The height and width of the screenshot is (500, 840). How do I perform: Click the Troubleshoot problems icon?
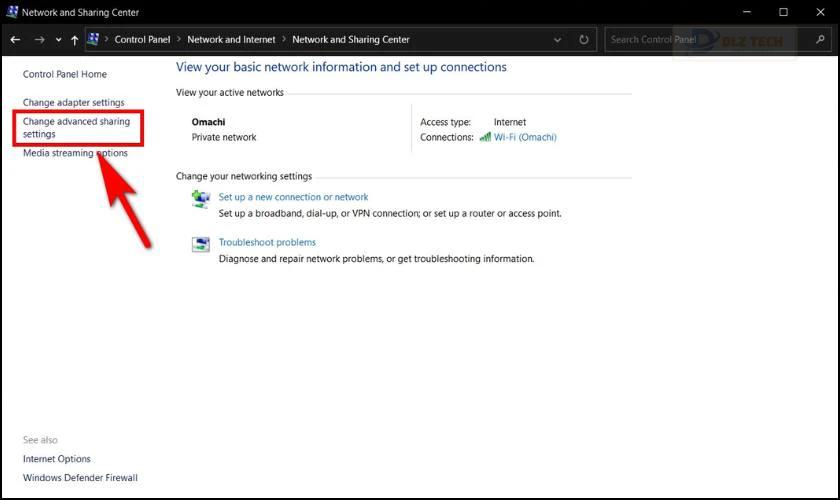[201, 244]
